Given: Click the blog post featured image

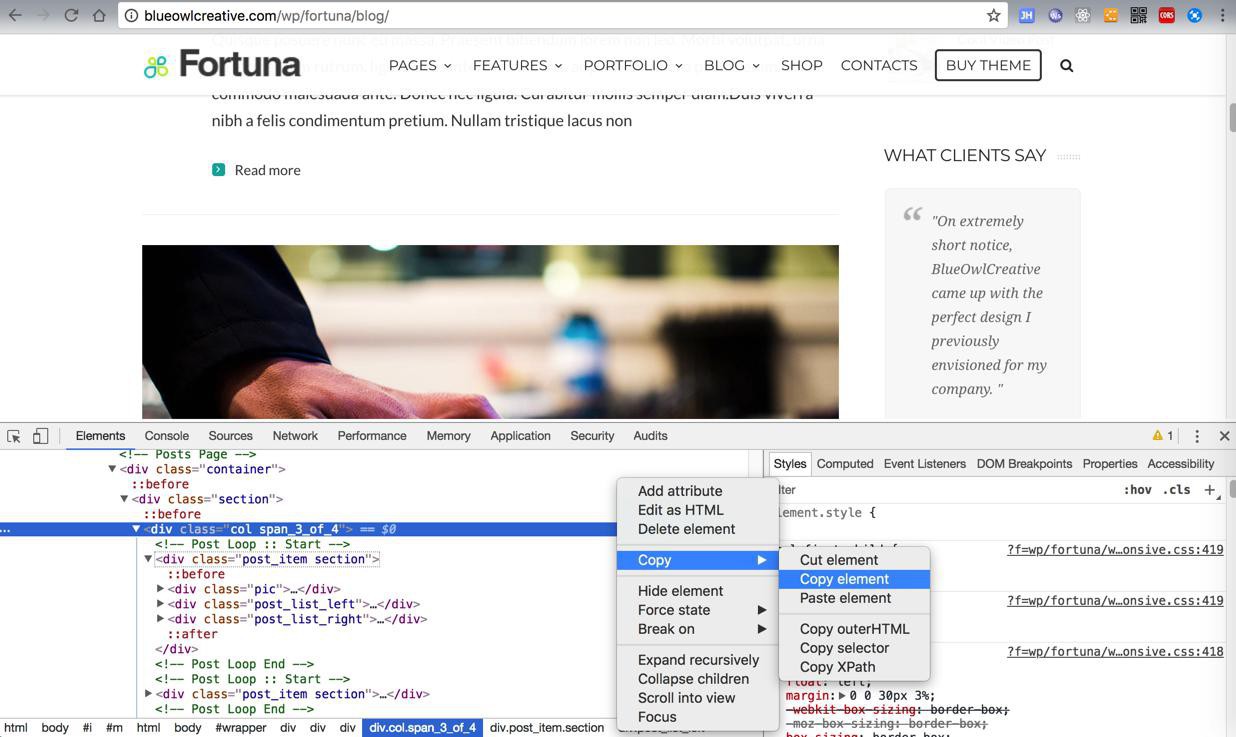Looking at the screenshot, I should tap(490, 332).
